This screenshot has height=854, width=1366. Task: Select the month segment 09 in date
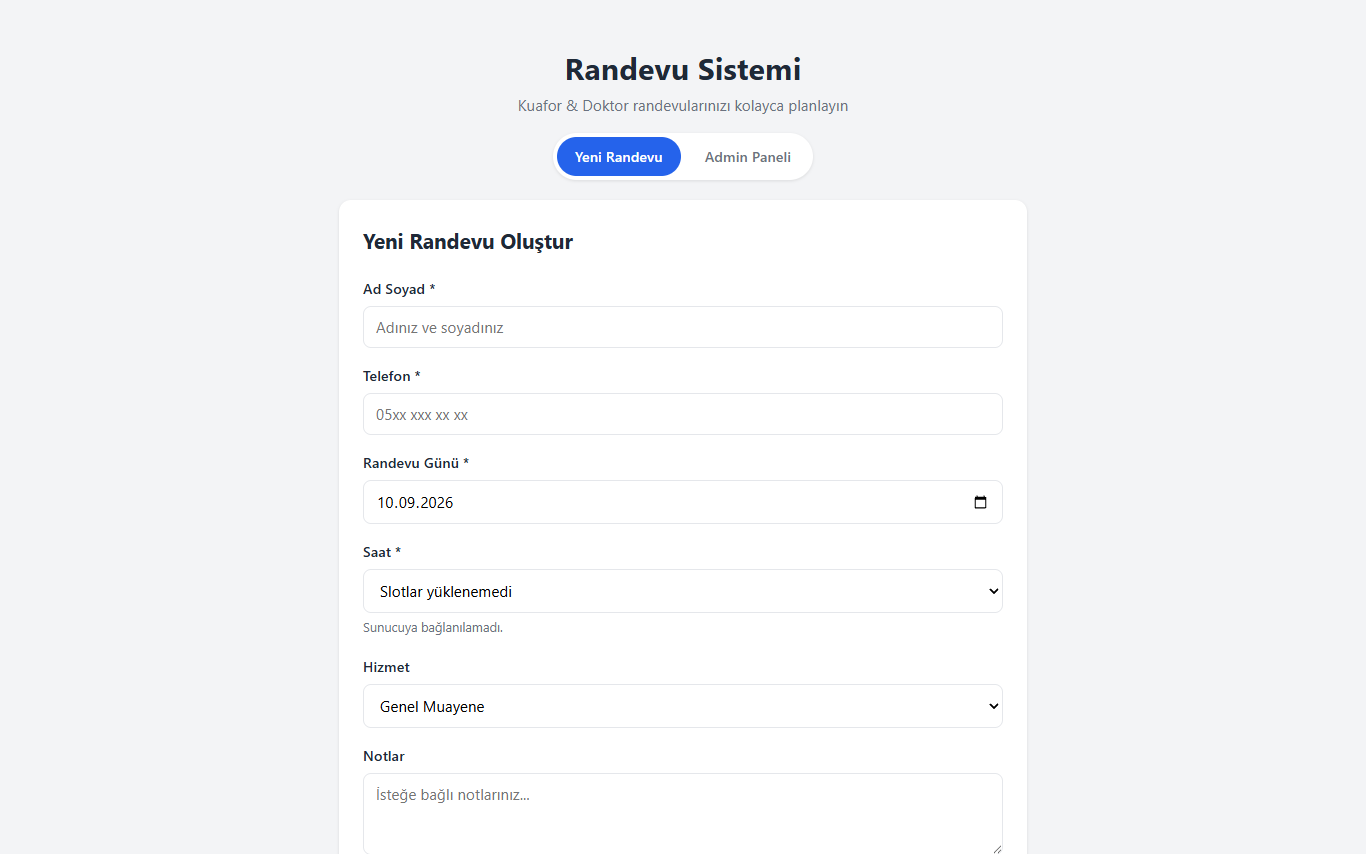(x=406, y=502)
